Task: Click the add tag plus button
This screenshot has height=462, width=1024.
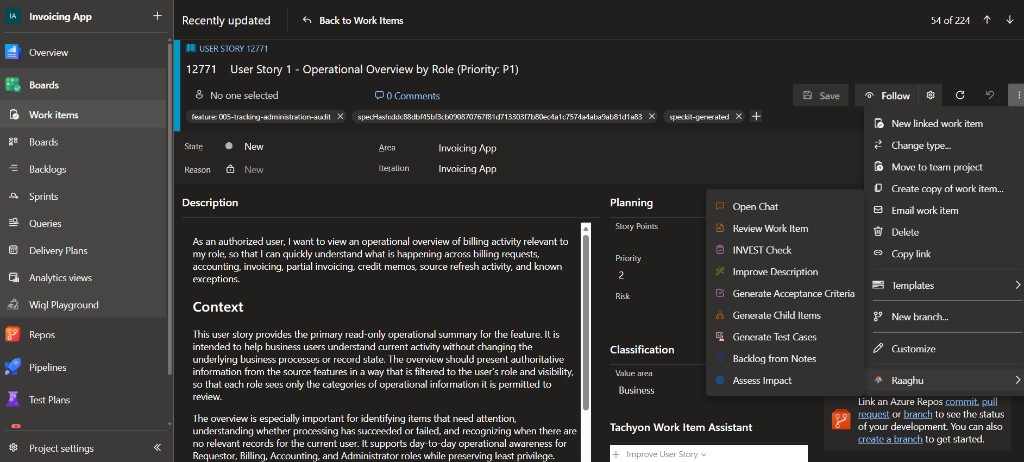Action: pos(756,117)
